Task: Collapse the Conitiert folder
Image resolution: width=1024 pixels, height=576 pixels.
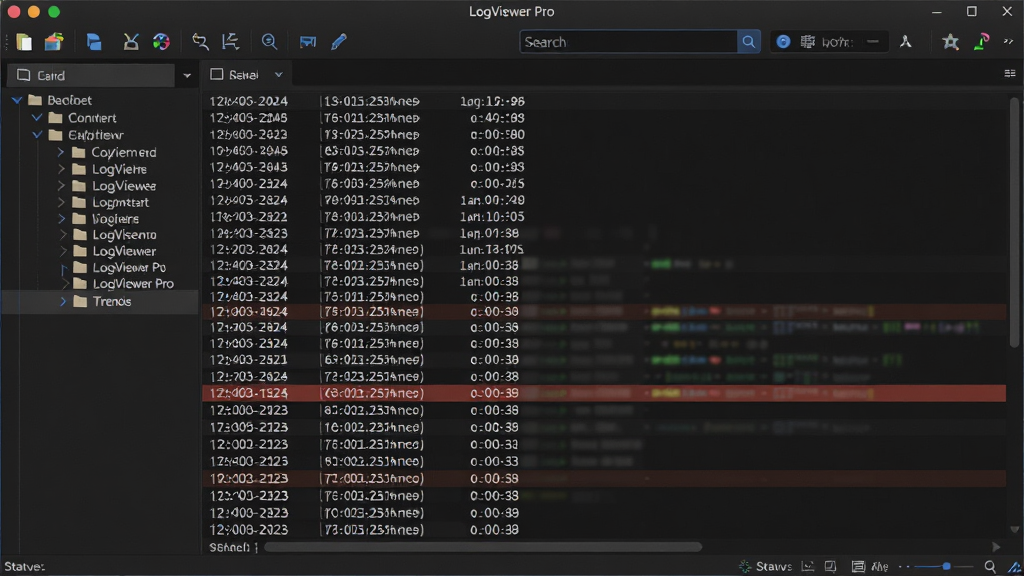Action: tap(37, 118)
